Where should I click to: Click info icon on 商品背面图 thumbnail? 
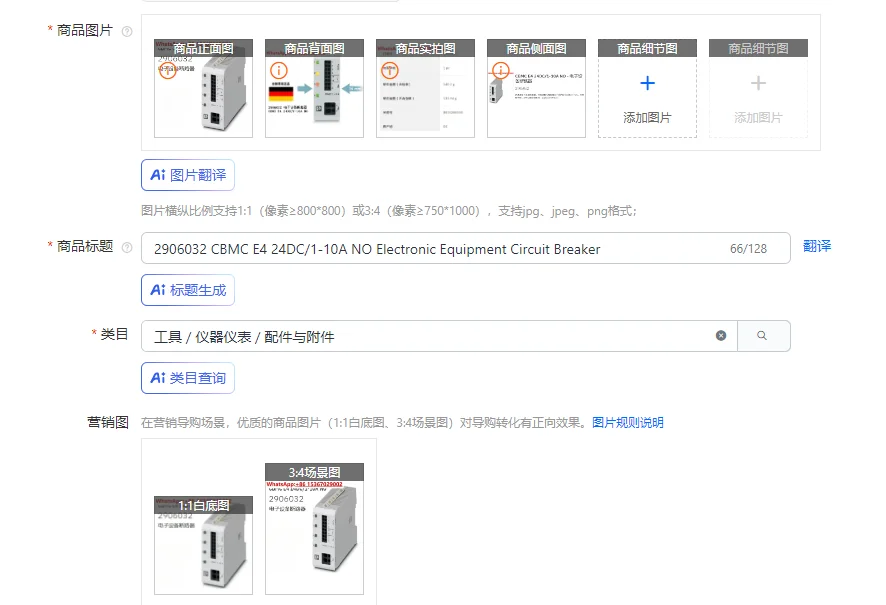click(x=279, y=71)
